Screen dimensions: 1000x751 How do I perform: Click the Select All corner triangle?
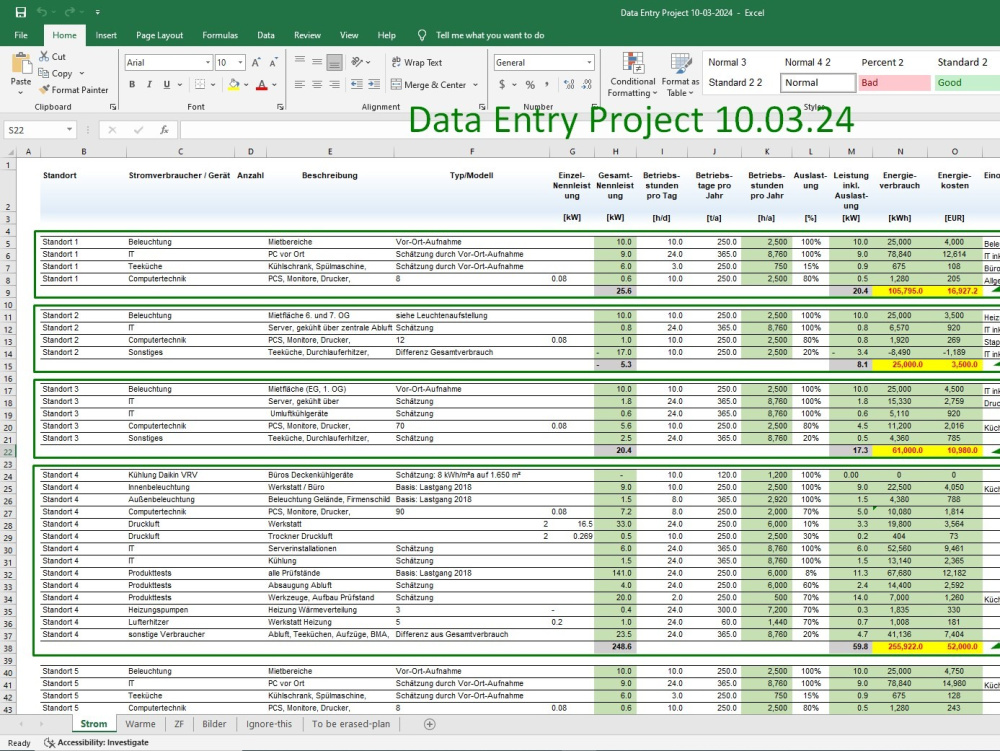10,152
